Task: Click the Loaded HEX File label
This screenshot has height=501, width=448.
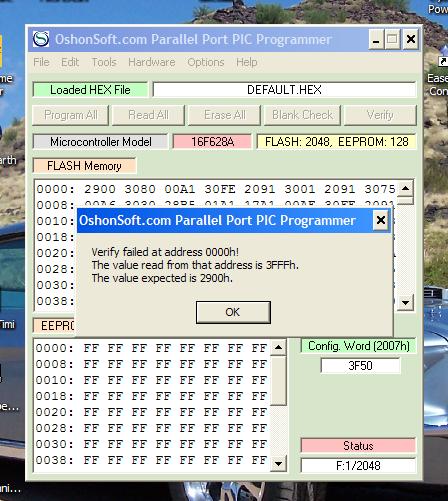Action: pos(90,90)
